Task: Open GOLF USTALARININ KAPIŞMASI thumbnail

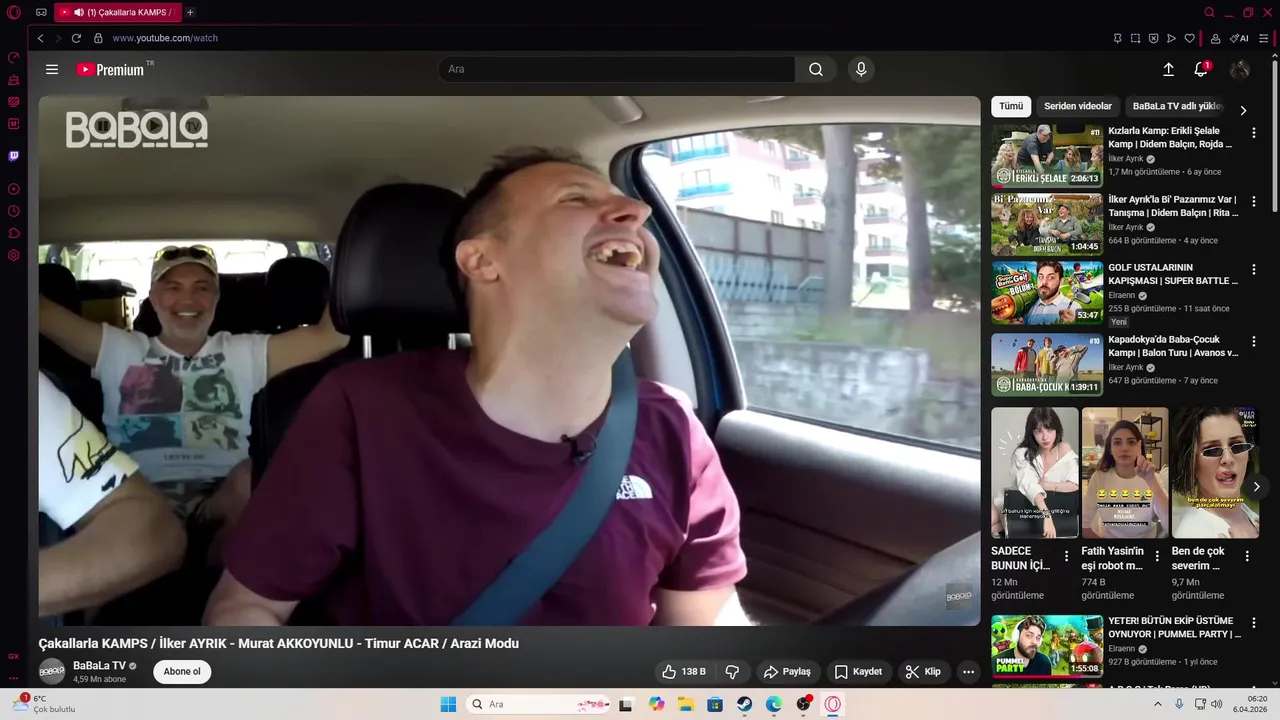Action: click(x=1047, y=293)
